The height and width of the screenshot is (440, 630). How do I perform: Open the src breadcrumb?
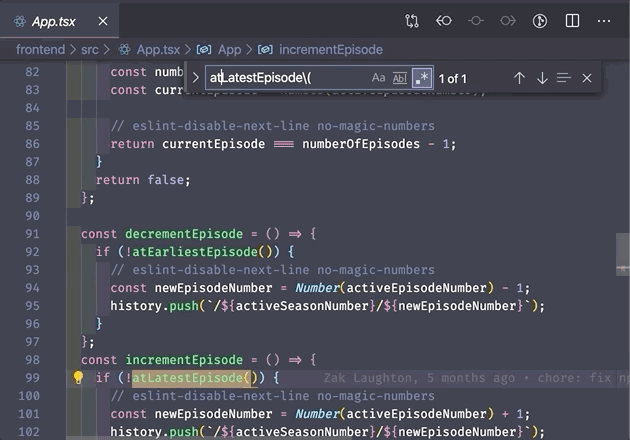90,49
